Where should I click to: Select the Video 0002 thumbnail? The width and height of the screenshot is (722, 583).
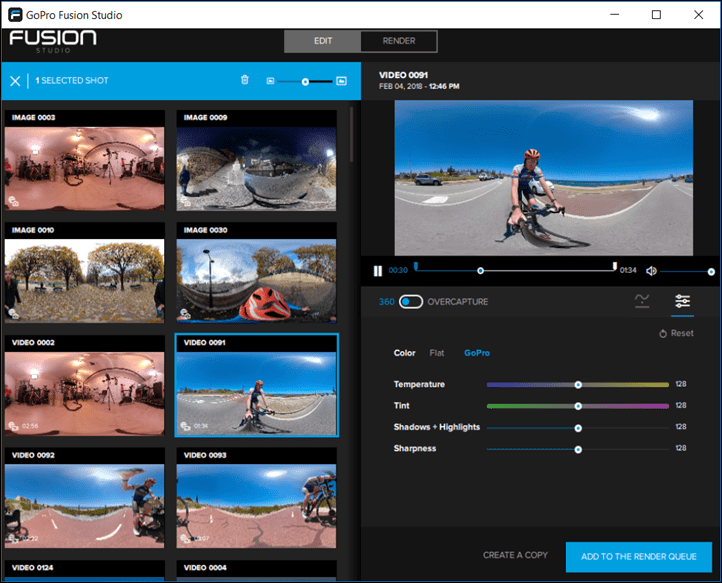point(84,385)
